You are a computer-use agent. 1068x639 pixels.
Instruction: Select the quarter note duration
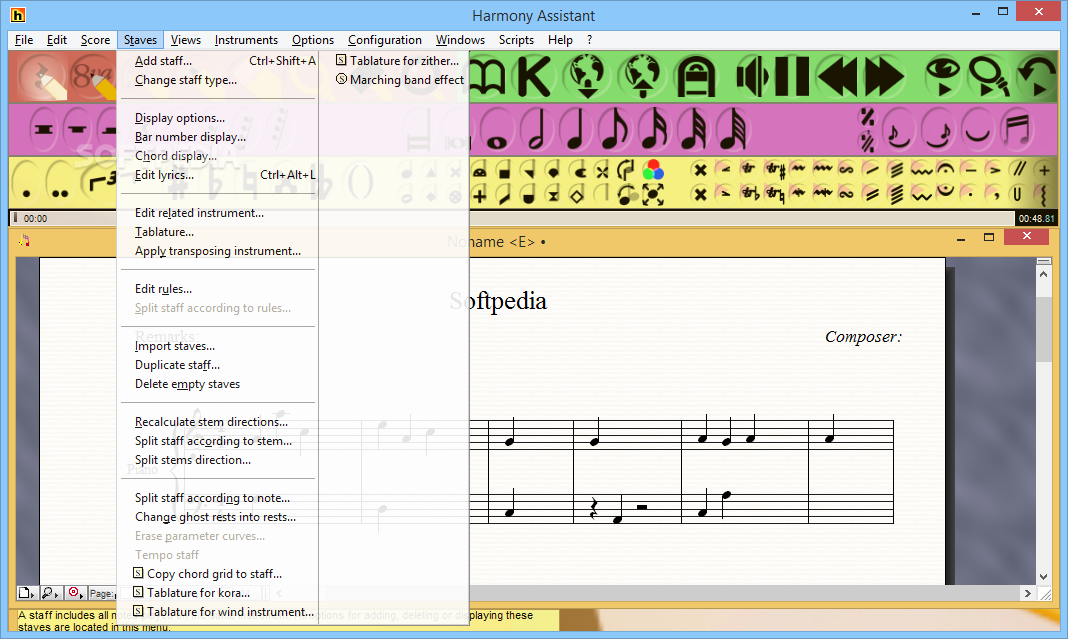coord(576,129)
